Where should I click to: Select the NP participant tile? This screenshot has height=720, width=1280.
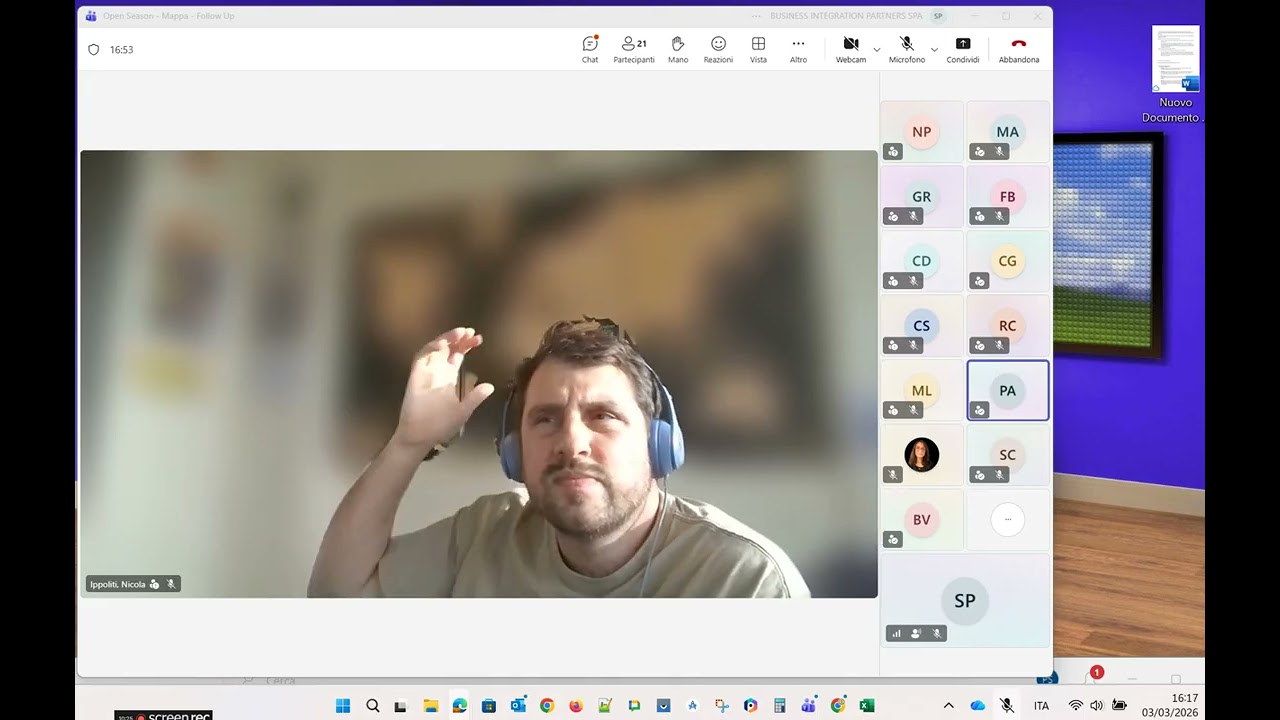(x=922, y=131)
